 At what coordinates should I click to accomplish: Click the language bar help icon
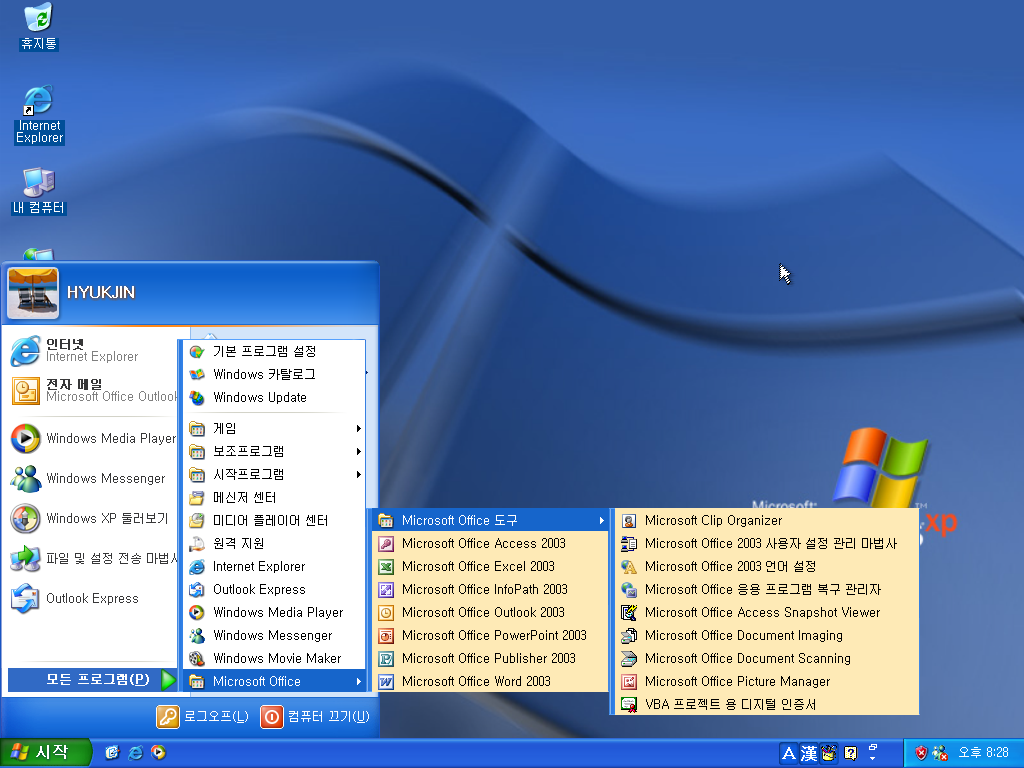pyautogui.click(x=850, y=754)
